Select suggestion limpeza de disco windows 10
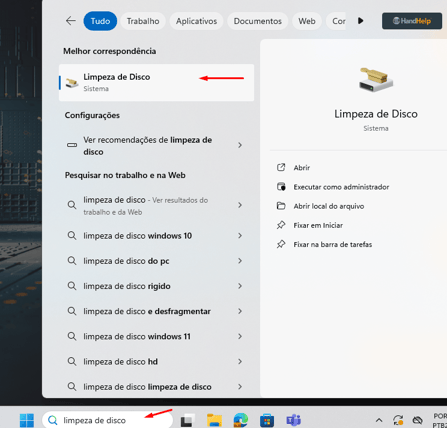This screenshot has width=447, height=428. click(156, 236)
